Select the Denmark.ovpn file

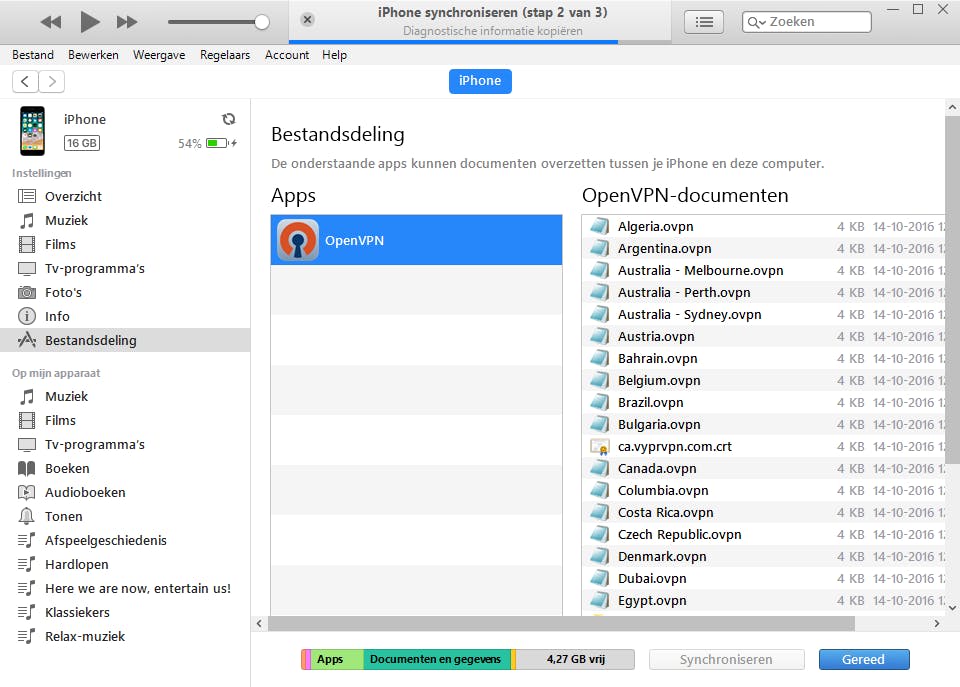(x=764, y=557)
